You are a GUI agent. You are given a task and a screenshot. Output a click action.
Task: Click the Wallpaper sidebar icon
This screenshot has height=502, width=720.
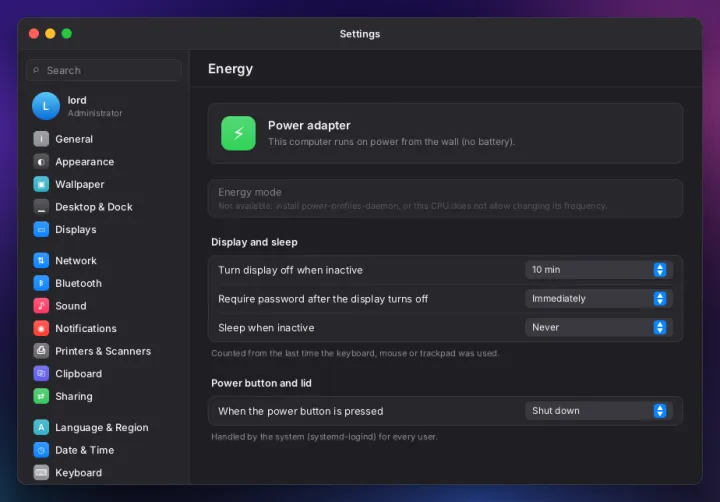pyautogui.click(x=41, y=184)
